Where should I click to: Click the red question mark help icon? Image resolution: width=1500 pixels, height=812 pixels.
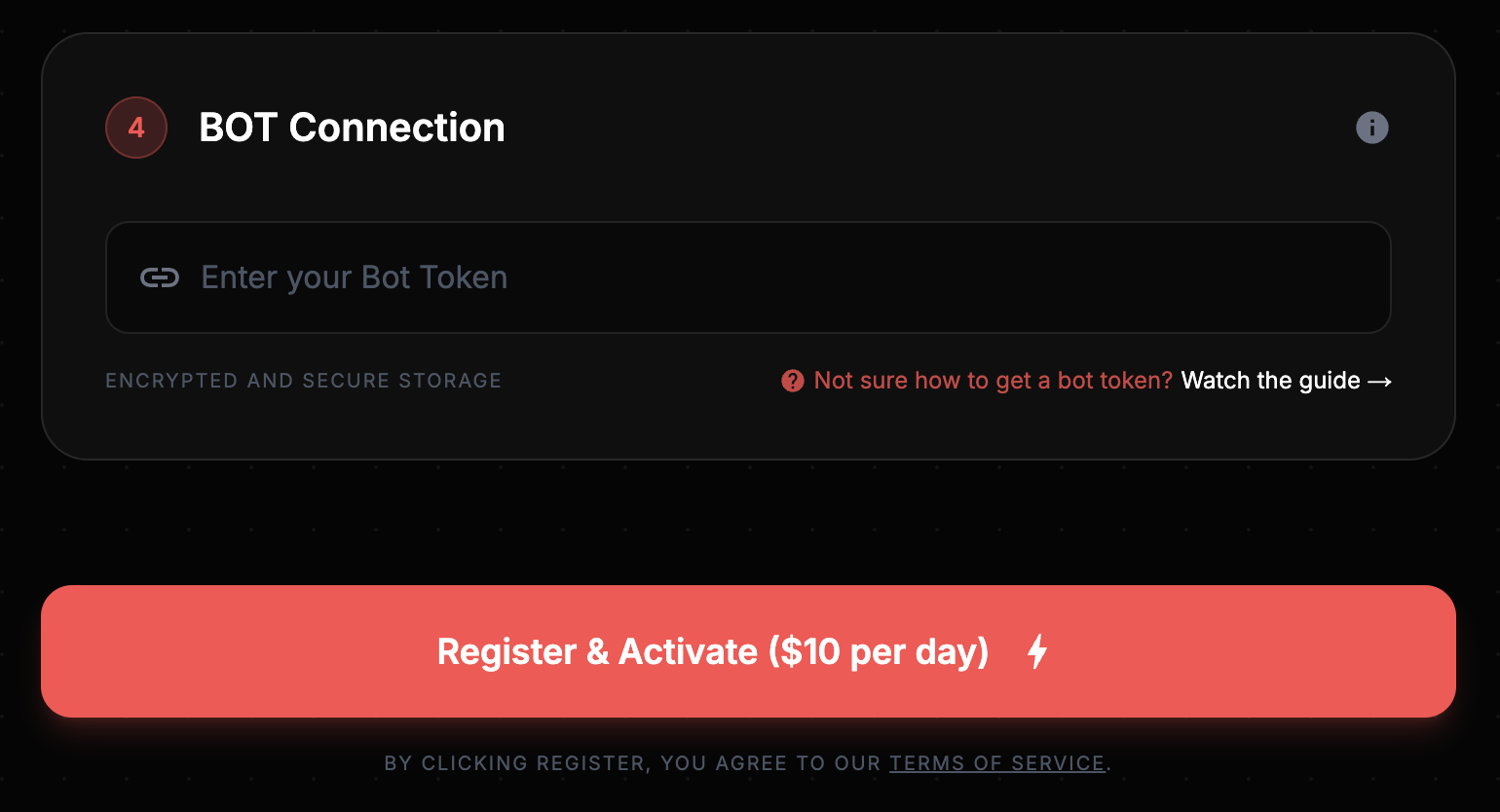pyautogui.click(x=793, y=381)
